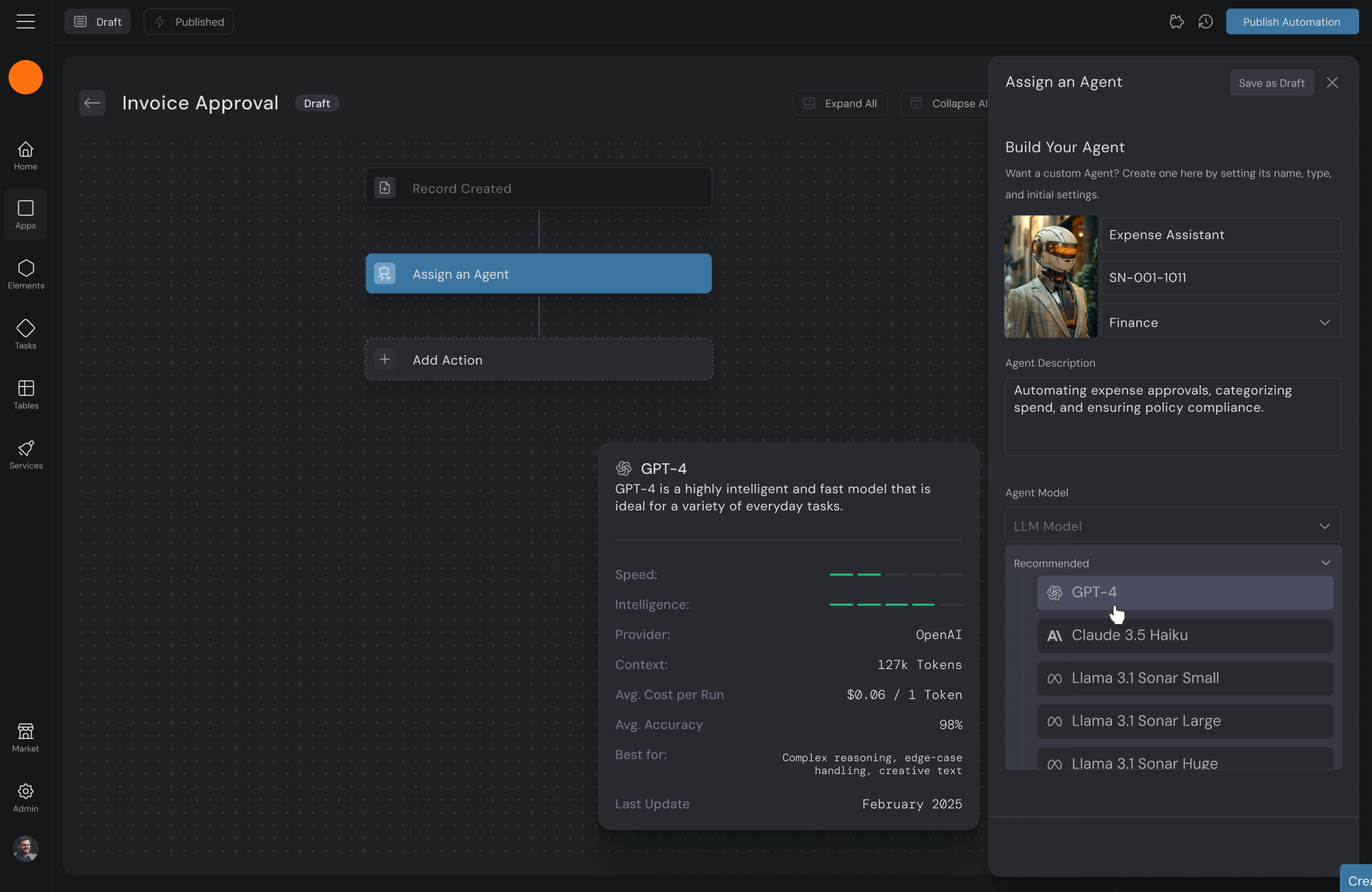This screenshot has height=892, width=1372.
Task: Click Expand All on the workflow canvas
Action: point(840,103)
